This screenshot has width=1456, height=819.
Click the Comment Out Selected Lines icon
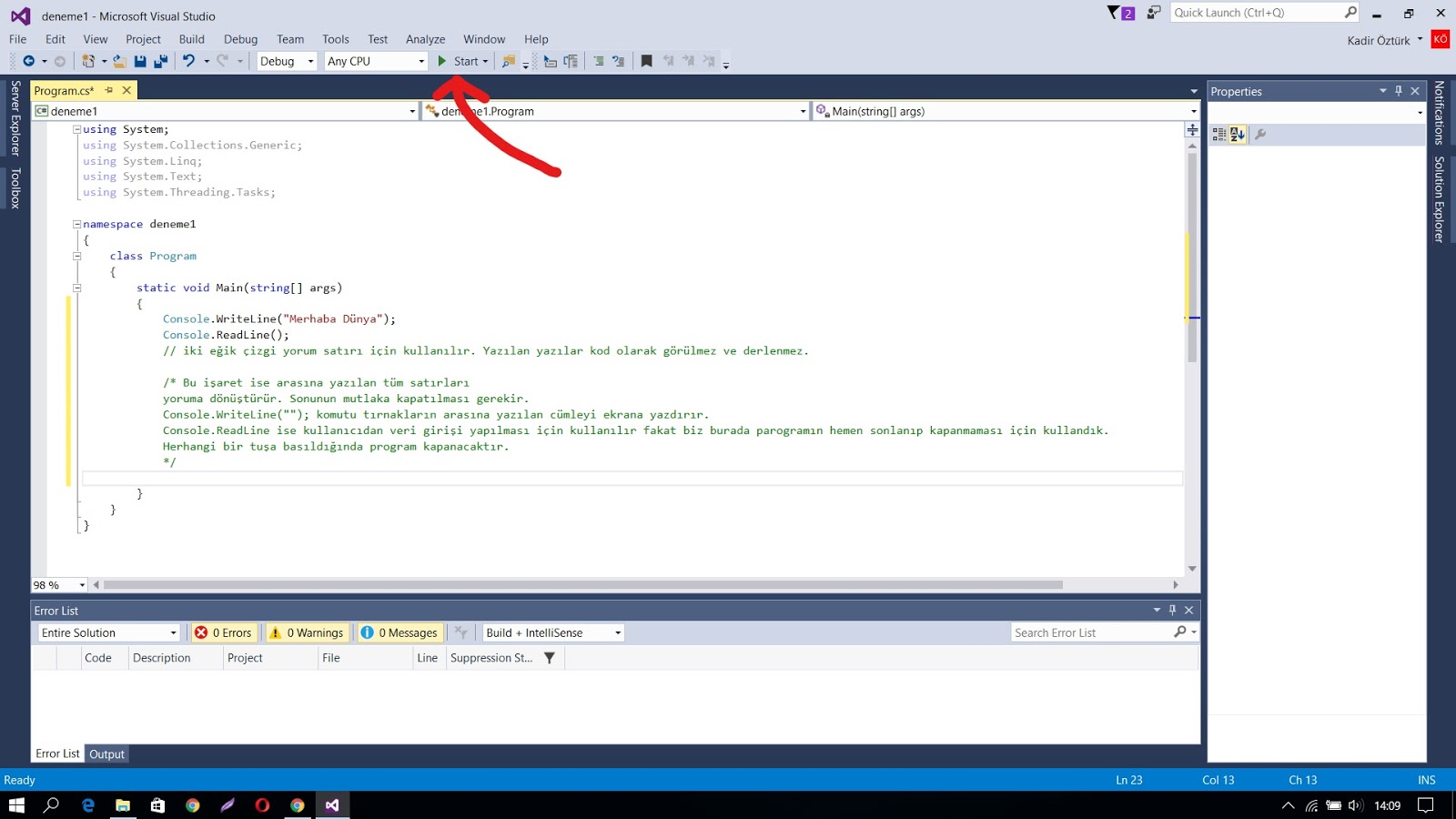(599, 61)
